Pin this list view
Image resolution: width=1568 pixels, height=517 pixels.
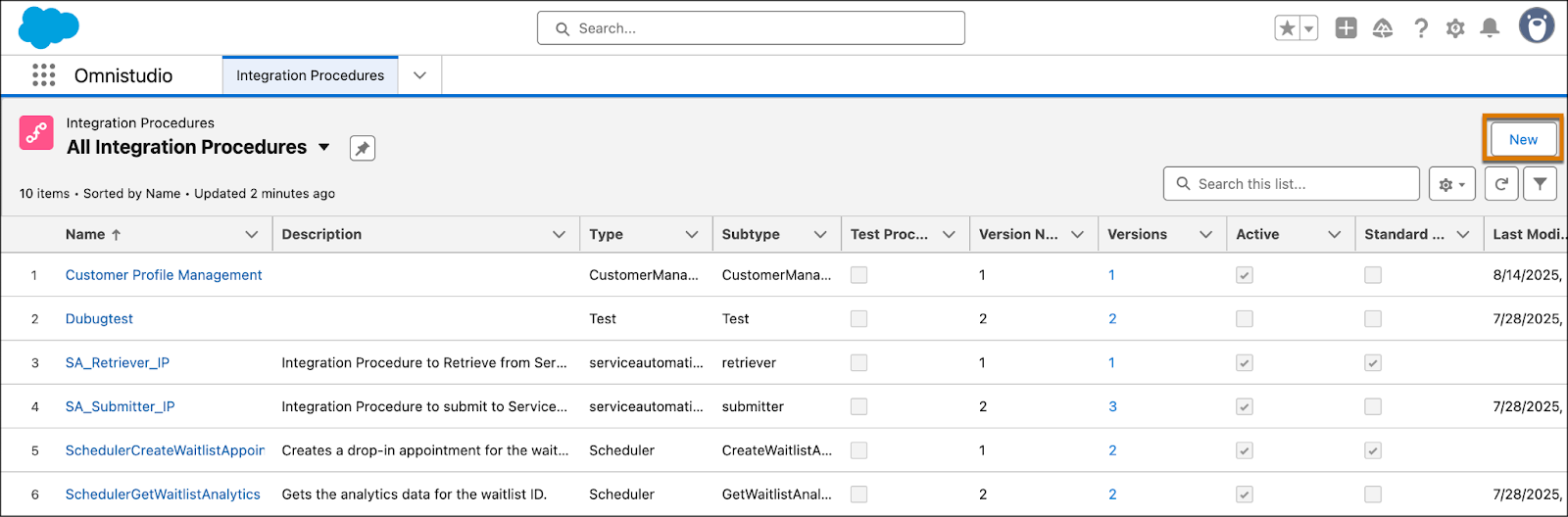pos(363,148)
